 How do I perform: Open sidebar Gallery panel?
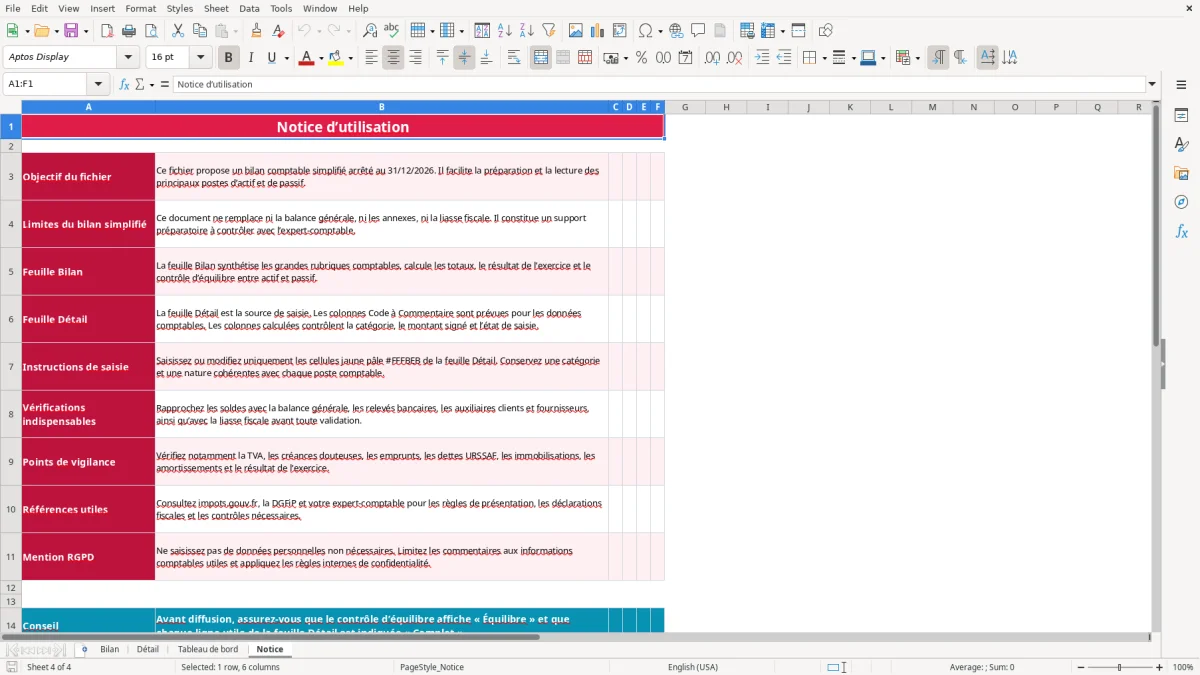tap(1181, 174)
